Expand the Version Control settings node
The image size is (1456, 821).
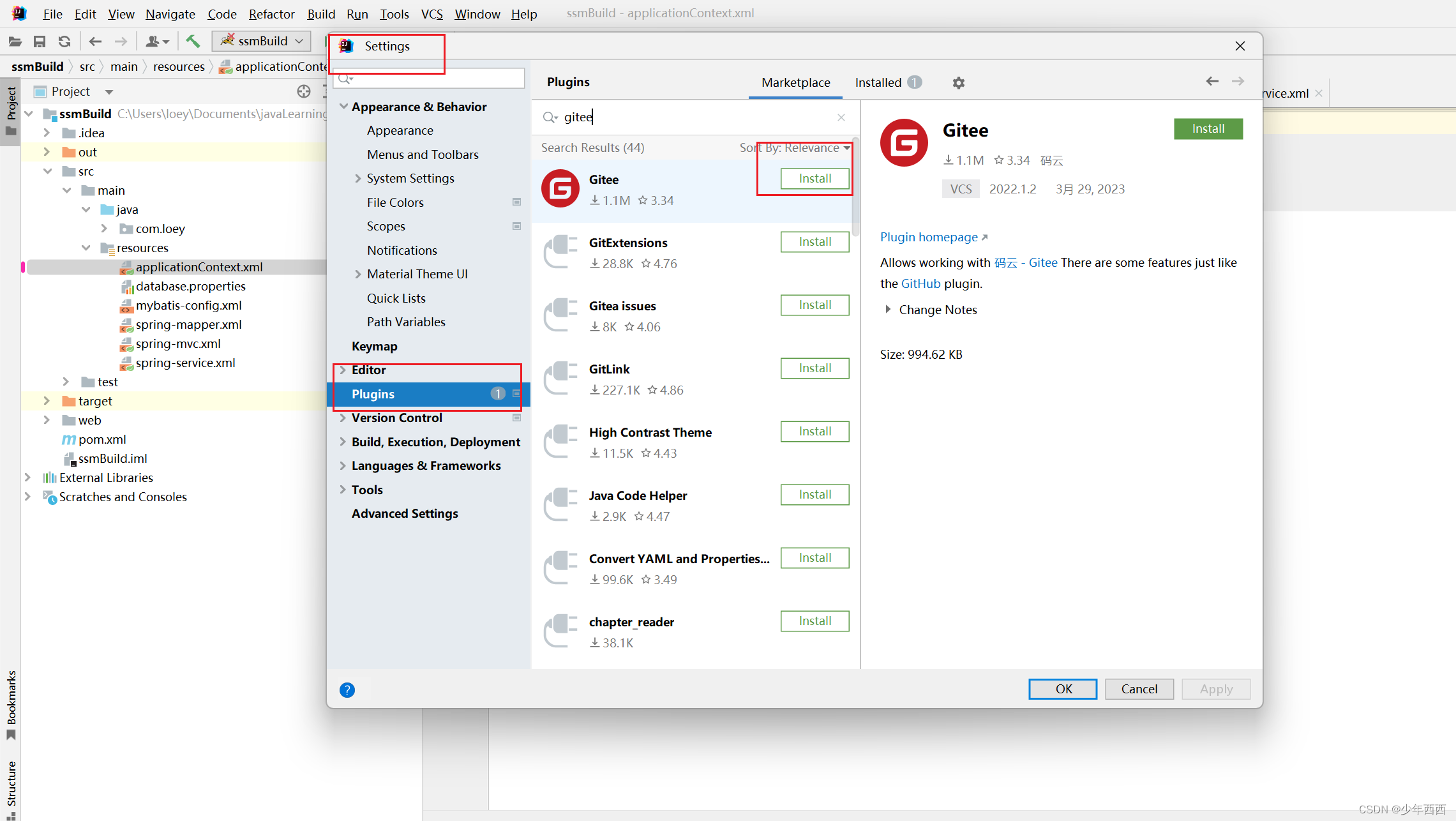[343, 418]
